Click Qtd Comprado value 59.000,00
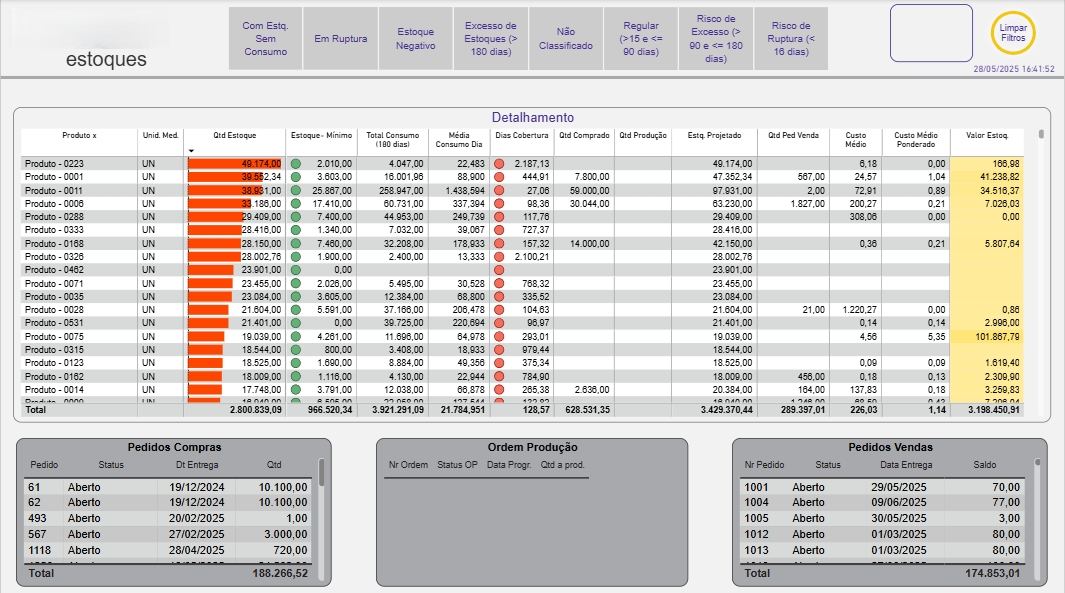 pos(589,190)
